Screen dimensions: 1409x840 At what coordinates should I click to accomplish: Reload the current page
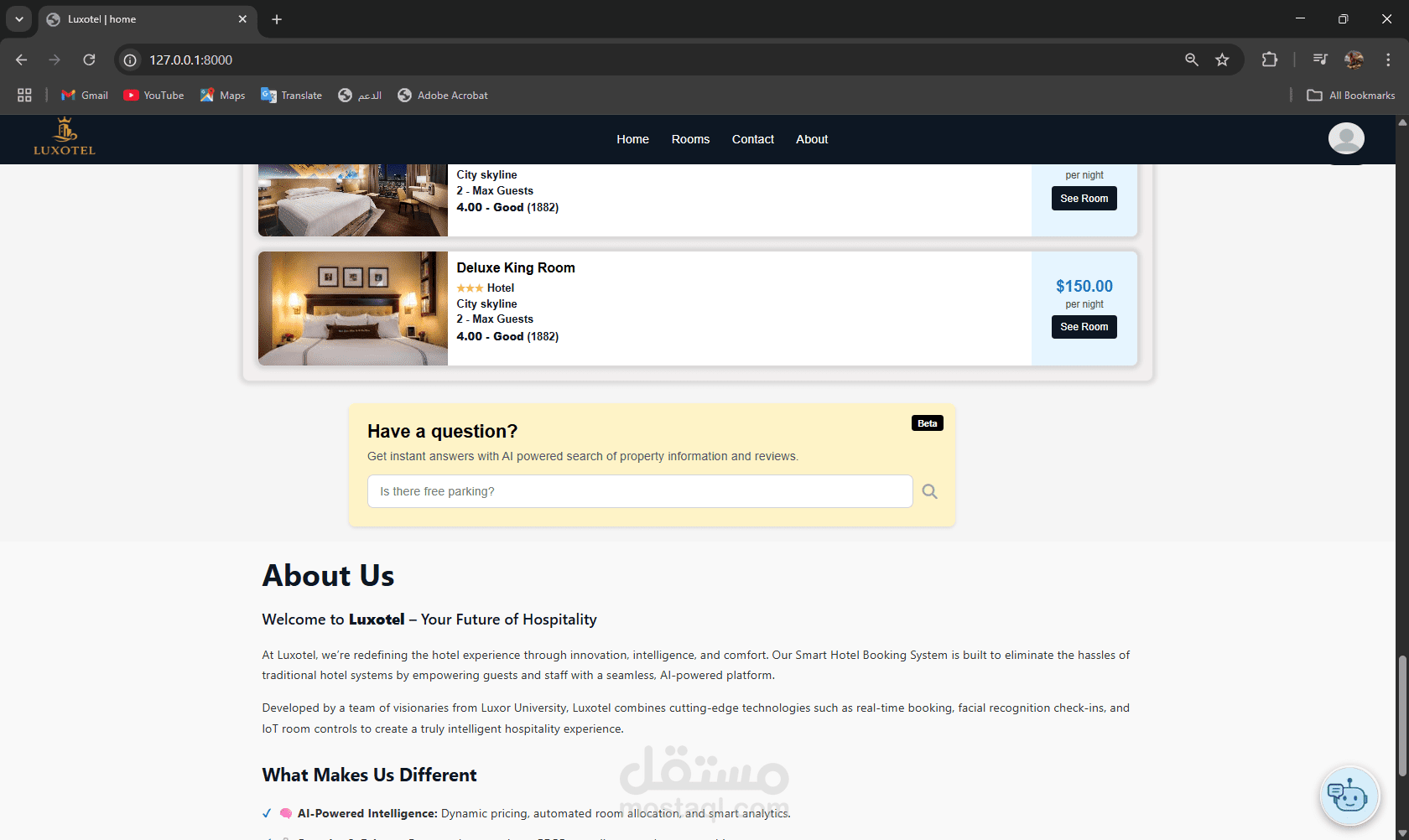[x=89, y=60]
